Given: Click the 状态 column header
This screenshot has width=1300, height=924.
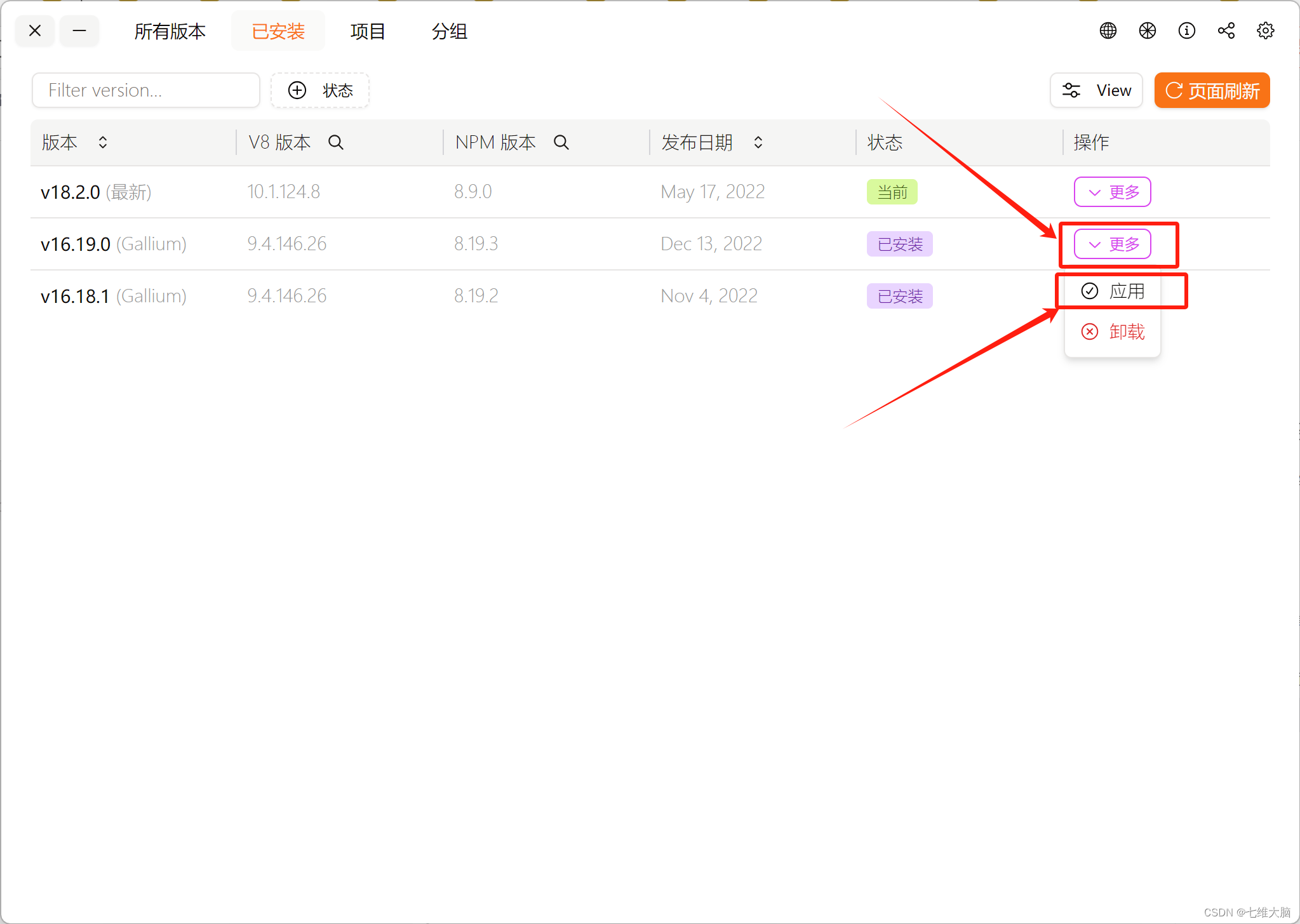Looking at the screenshot, I should [885, 142].
